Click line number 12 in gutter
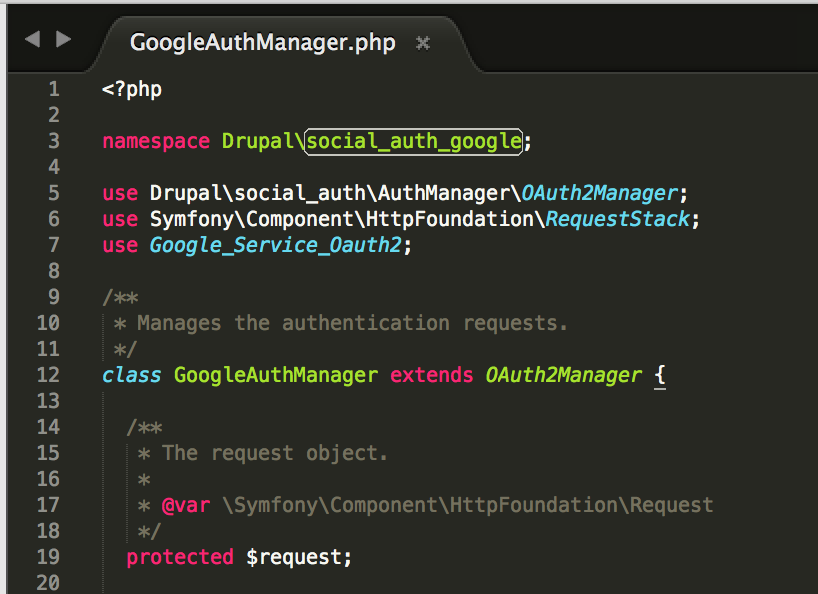Screen dimensions: 818x594 click(x=48, y=375)
